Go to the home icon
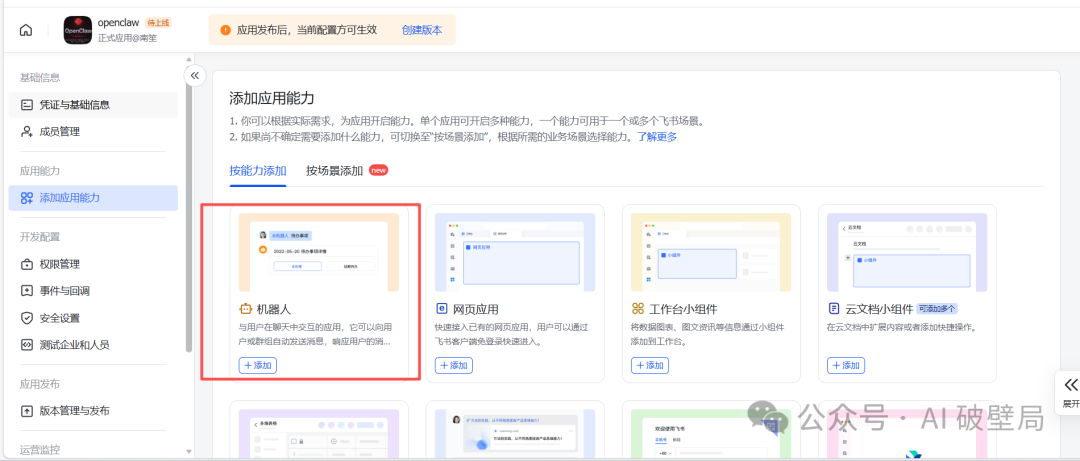The image size is (1080, 461). [x=26, y=30]
